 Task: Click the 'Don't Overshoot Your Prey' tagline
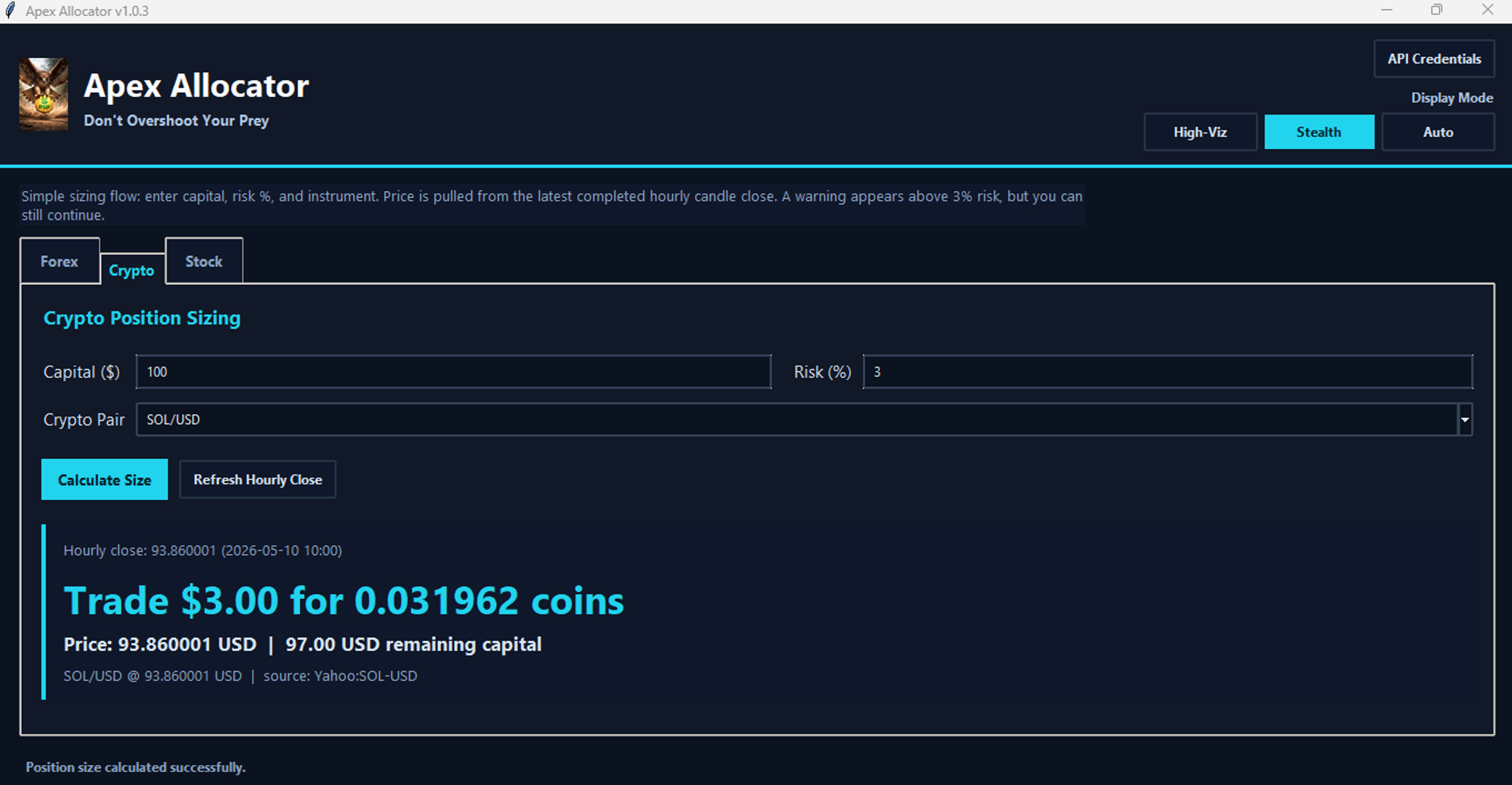[x=176, y=120]
